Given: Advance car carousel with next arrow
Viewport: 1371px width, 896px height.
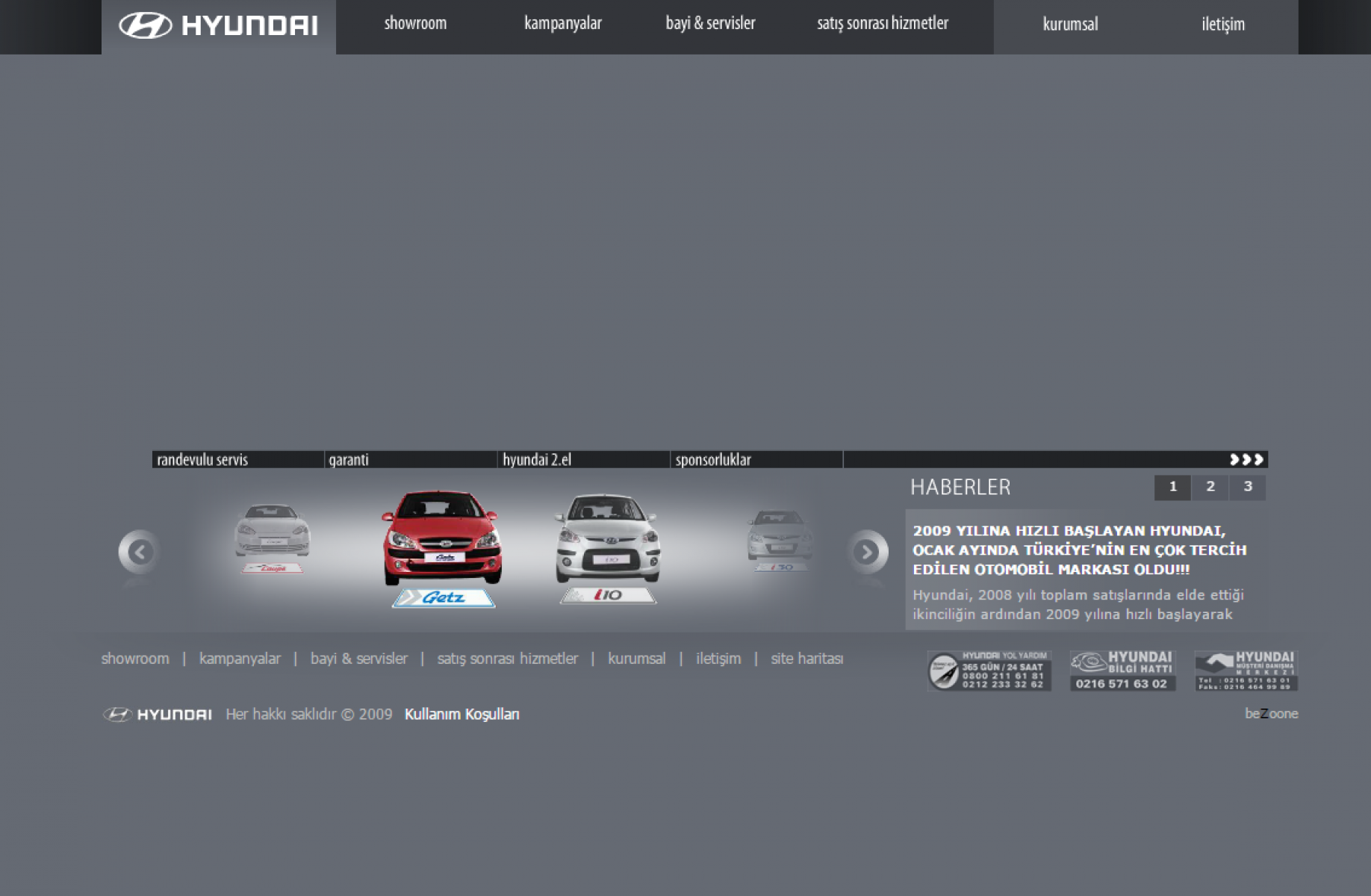Looking at the screenshot, I should coord(866,552).
